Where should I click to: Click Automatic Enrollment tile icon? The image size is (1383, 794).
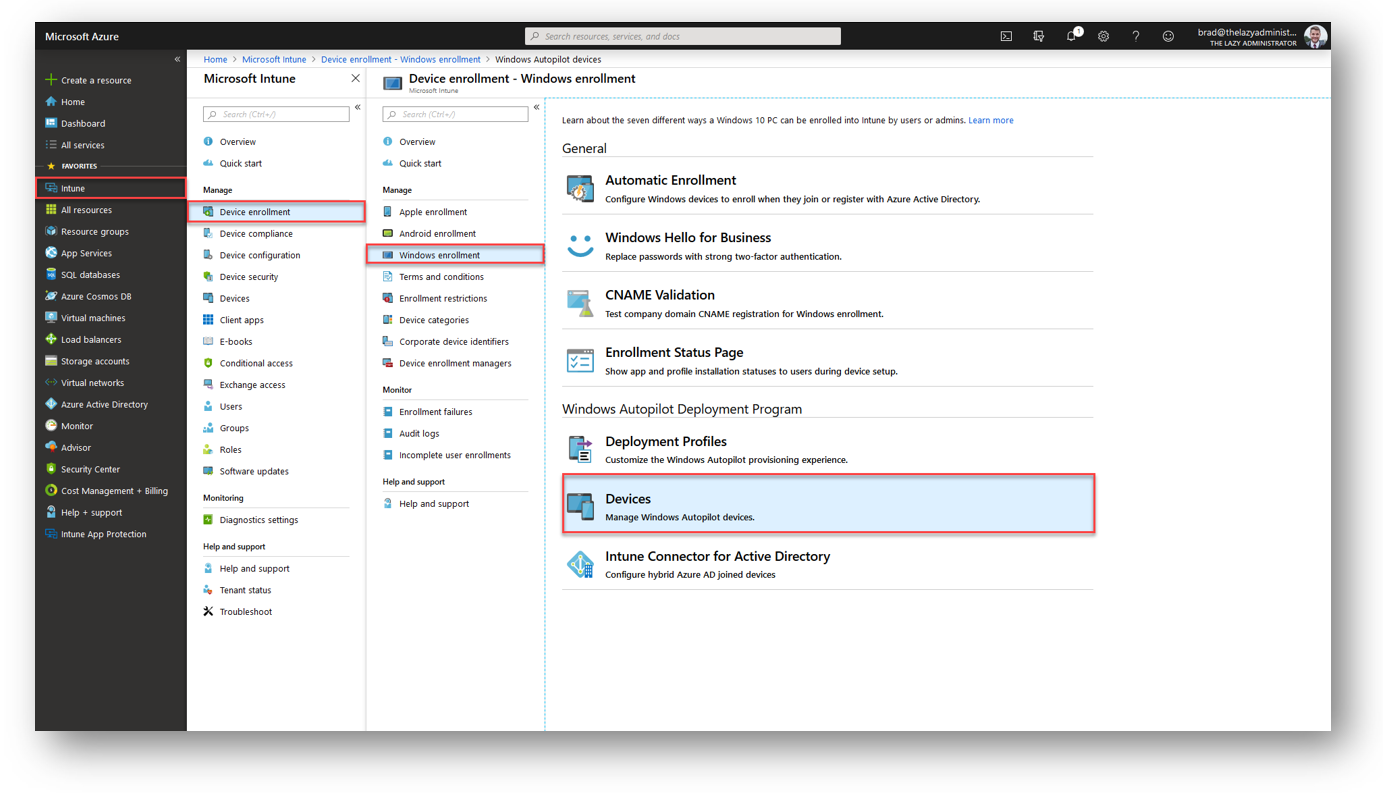tap(580, 188)
